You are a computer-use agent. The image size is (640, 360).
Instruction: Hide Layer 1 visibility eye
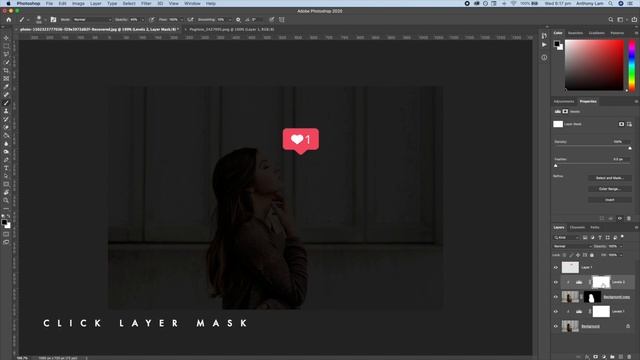tap(556, 267)
